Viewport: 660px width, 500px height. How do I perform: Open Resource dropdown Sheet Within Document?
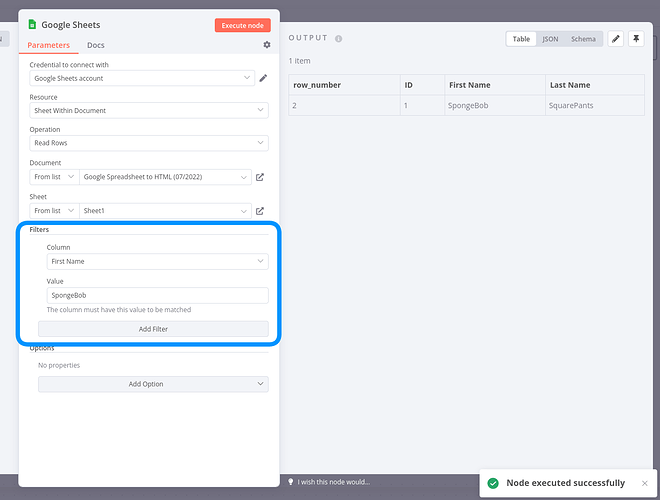[x=149, y=110]
